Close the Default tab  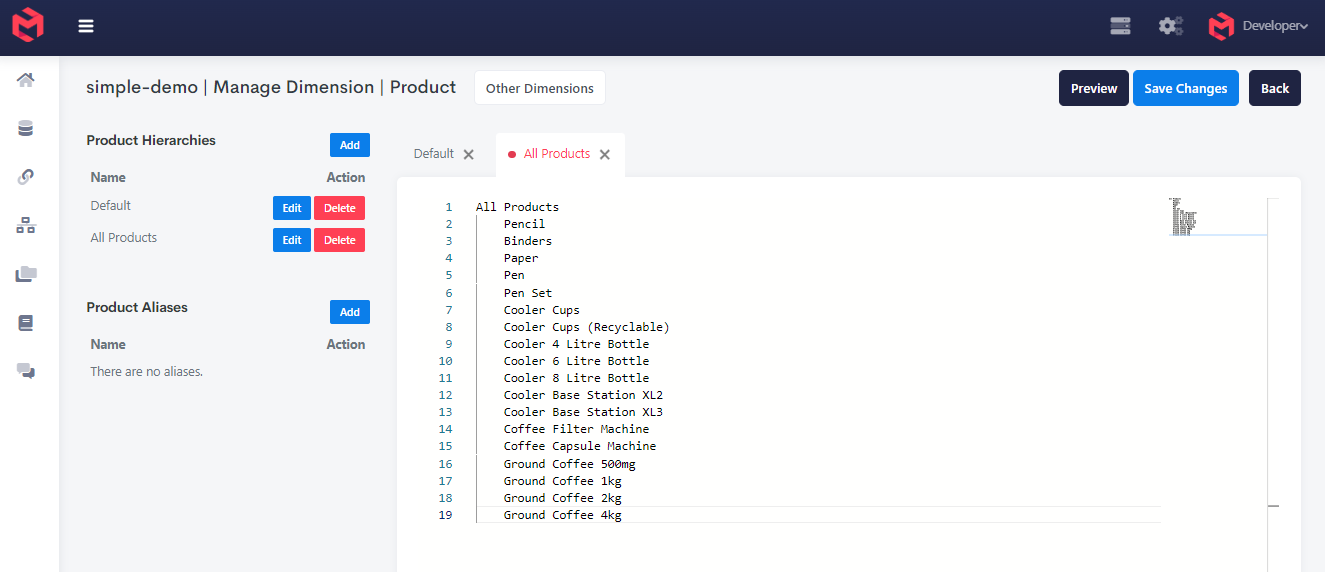point(469,155)
